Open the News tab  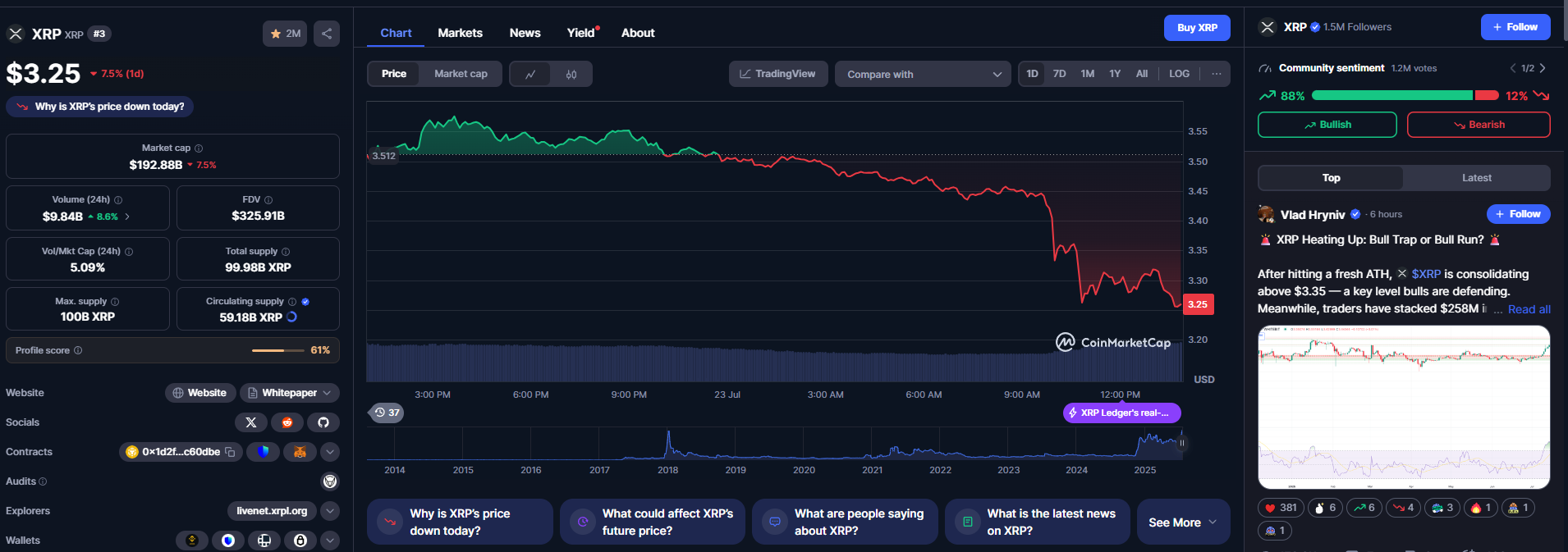point(525,33)
